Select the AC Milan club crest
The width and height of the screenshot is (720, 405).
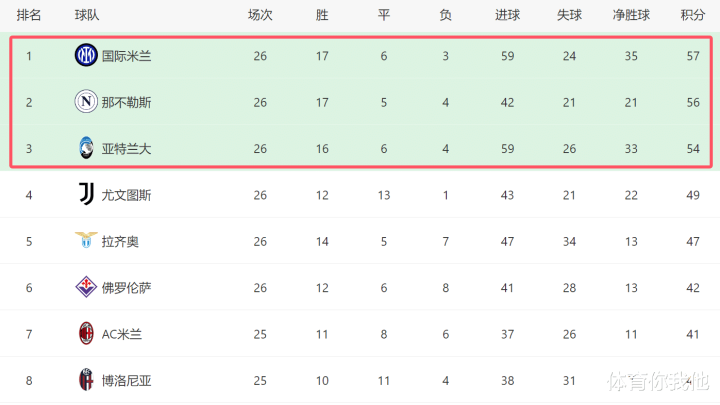86,334
